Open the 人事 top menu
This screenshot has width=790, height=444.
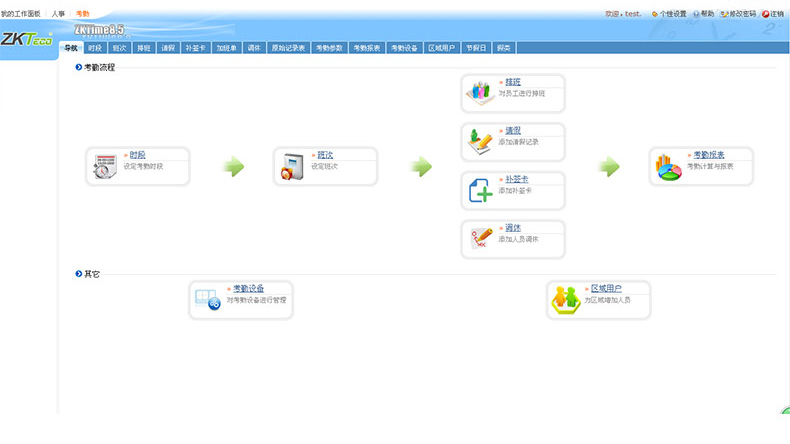pos(59,13)
